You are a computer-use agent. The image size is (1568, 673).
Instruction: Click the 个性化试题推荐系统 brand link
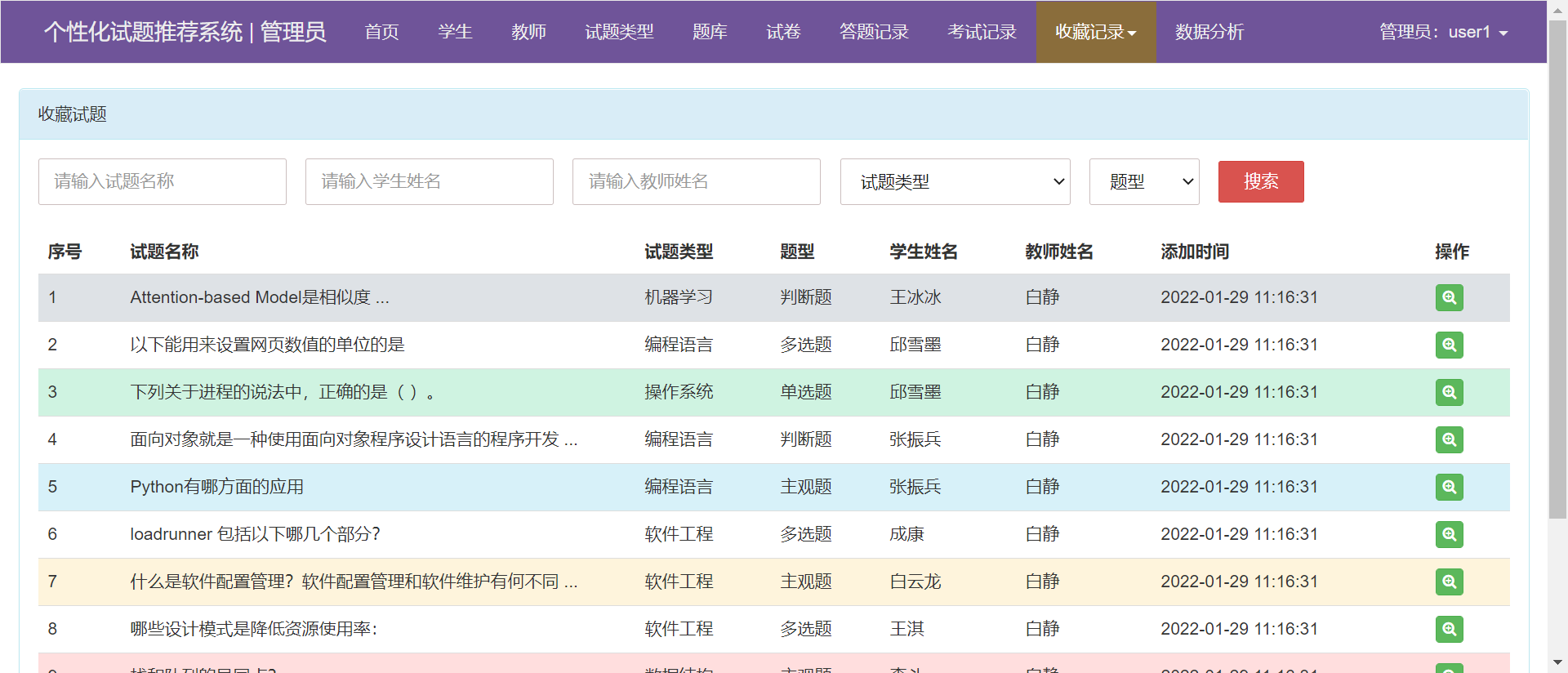pyautogui.click(x=185, y=32)
